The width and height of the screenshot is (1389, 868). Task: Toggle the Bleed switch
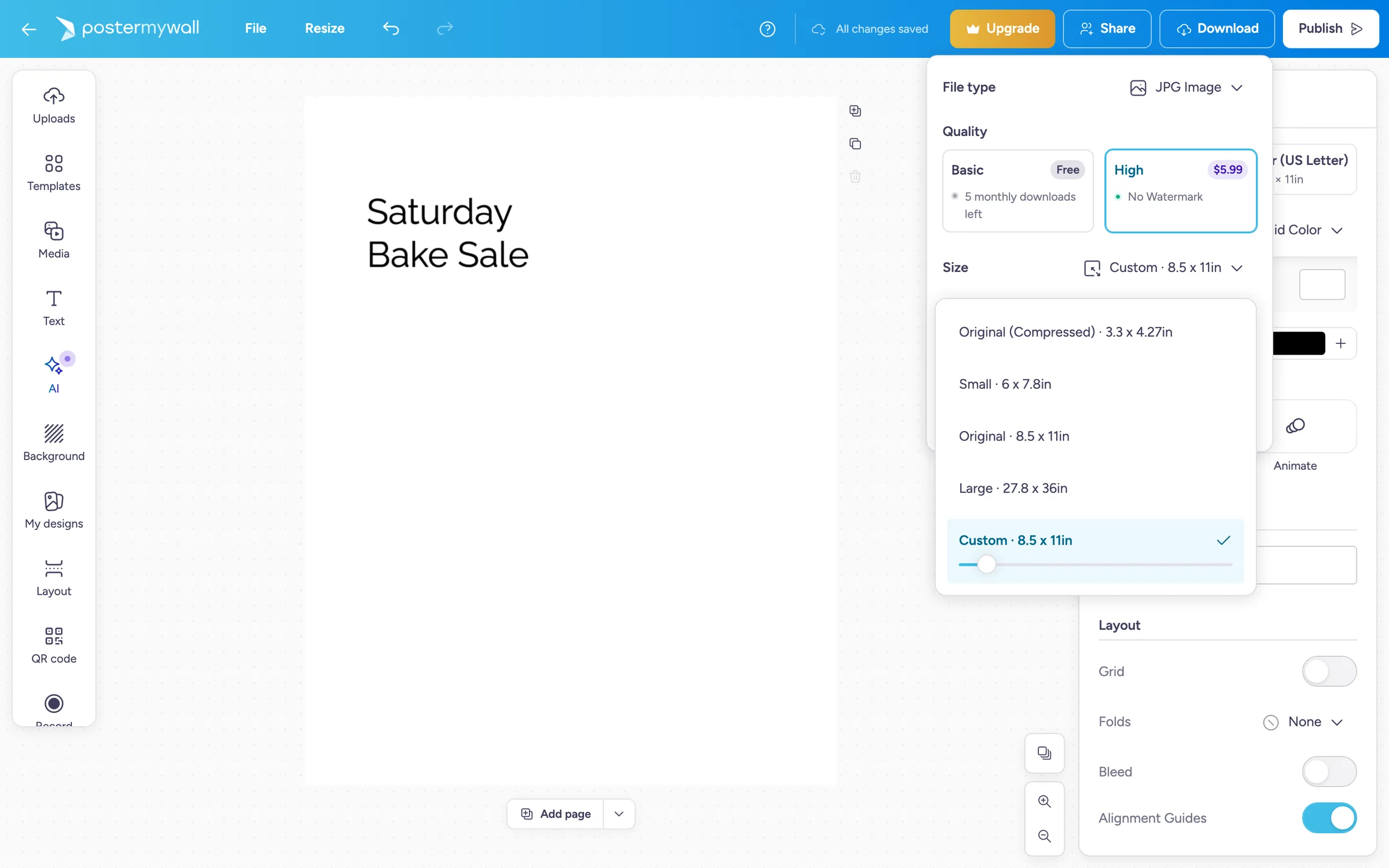[1329, 771]
